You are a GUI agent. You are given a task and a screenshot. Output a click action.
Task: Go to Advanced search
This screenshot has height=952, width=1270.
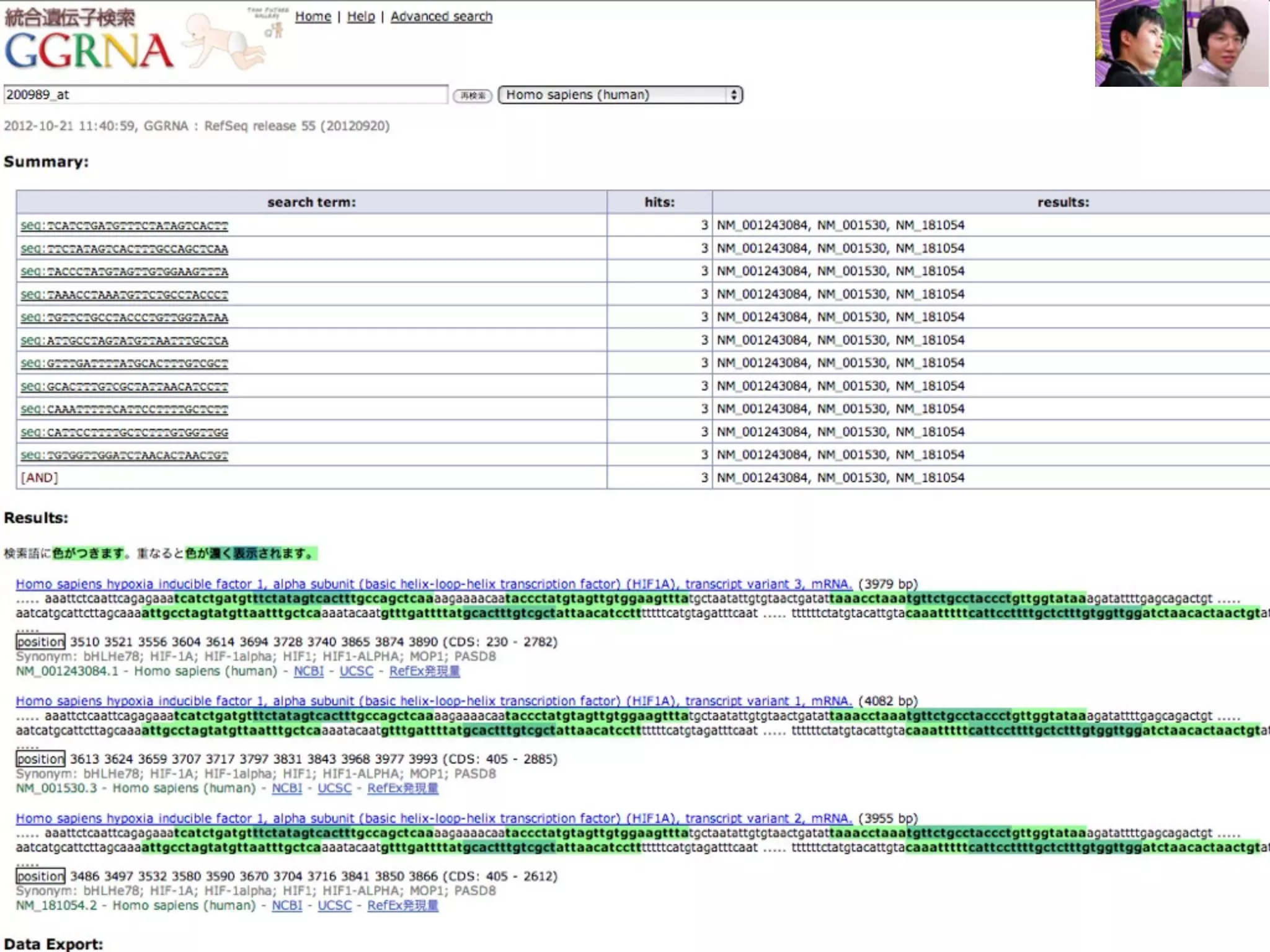point(441,17)
